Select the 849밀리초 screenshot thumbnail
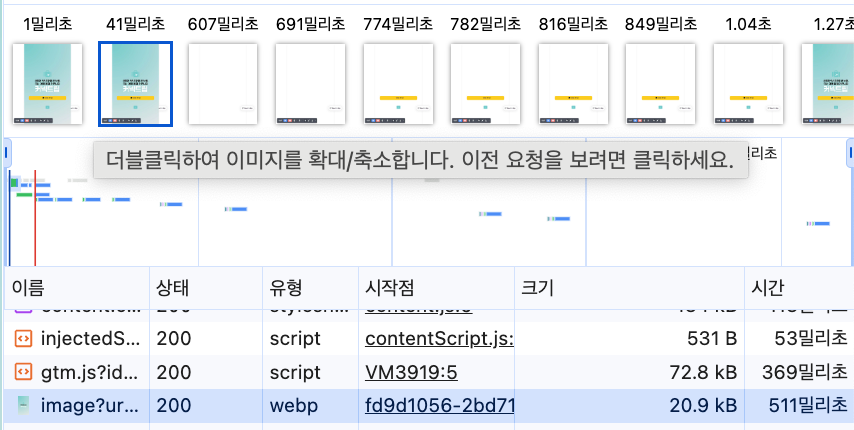 [x=660, y=84]
